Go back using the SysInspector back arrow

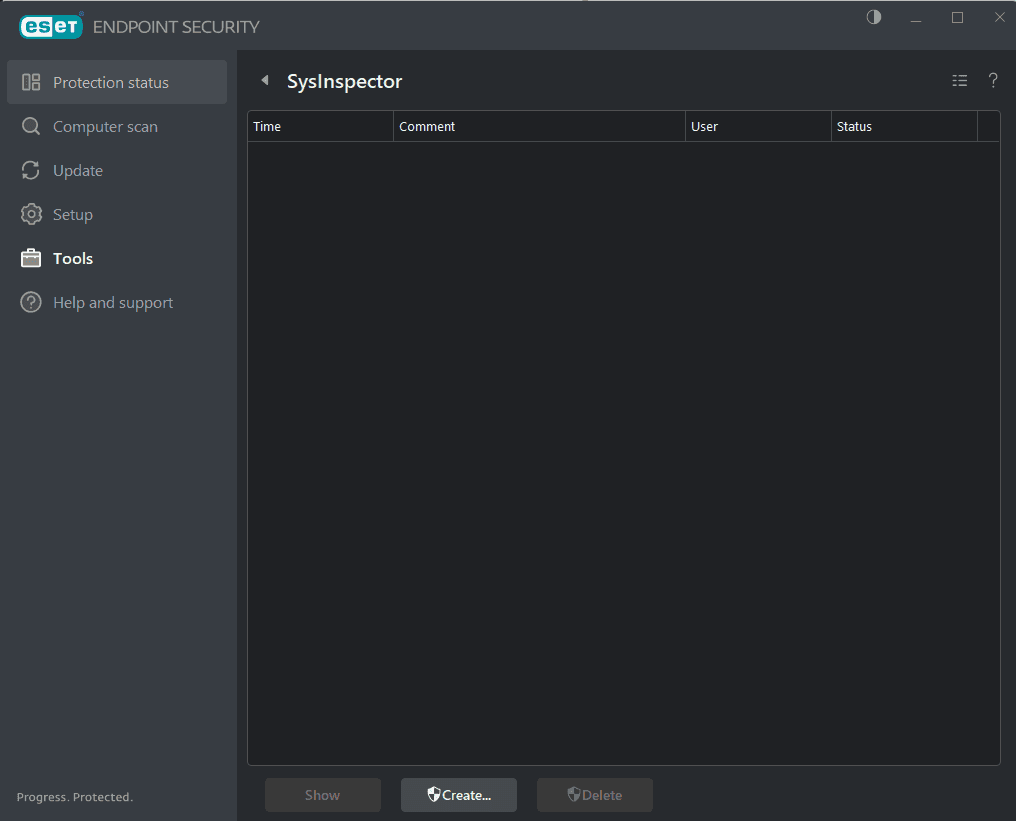264,80
